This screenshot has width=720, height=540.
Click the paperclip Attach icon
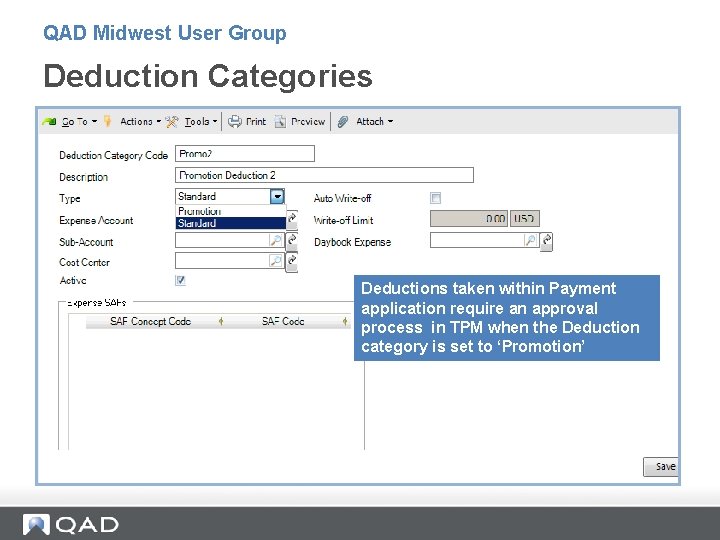pos(343,122)
